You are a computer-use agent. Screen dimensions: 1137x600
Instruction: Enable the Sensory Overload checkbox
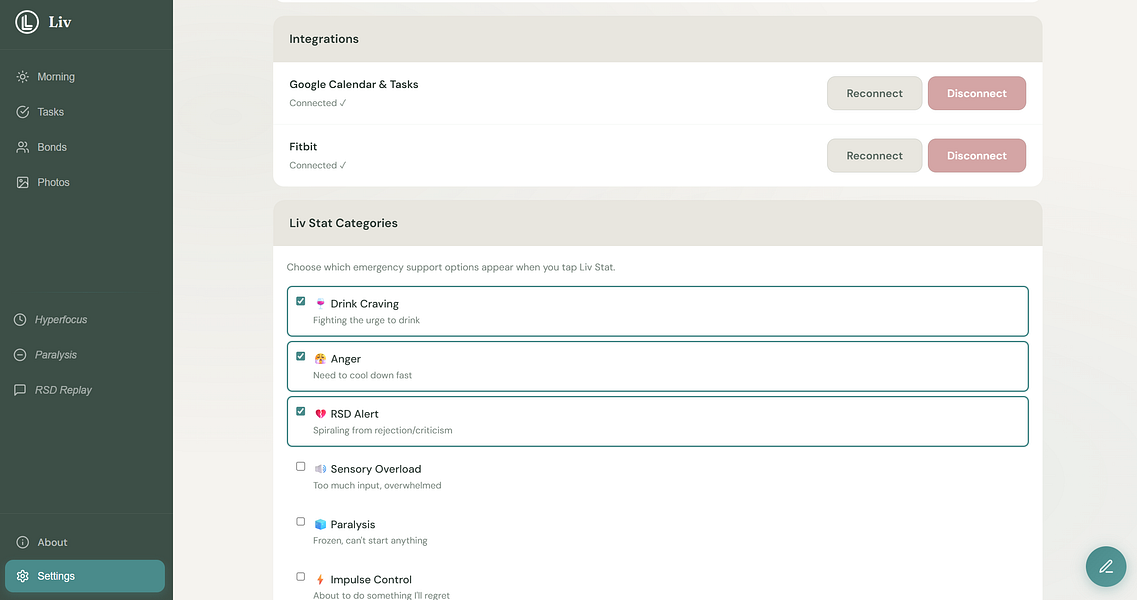click(x=301, y=466)
